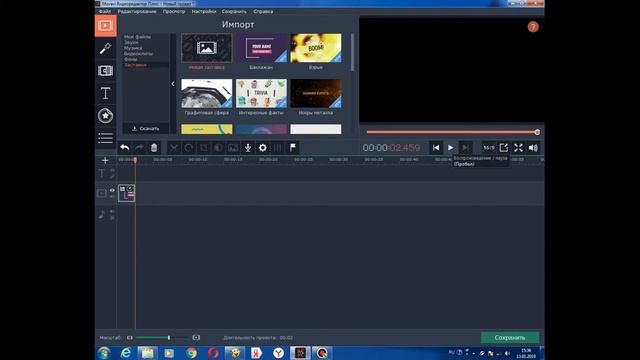Toggle the audio track link icon

tap(112, 218)
